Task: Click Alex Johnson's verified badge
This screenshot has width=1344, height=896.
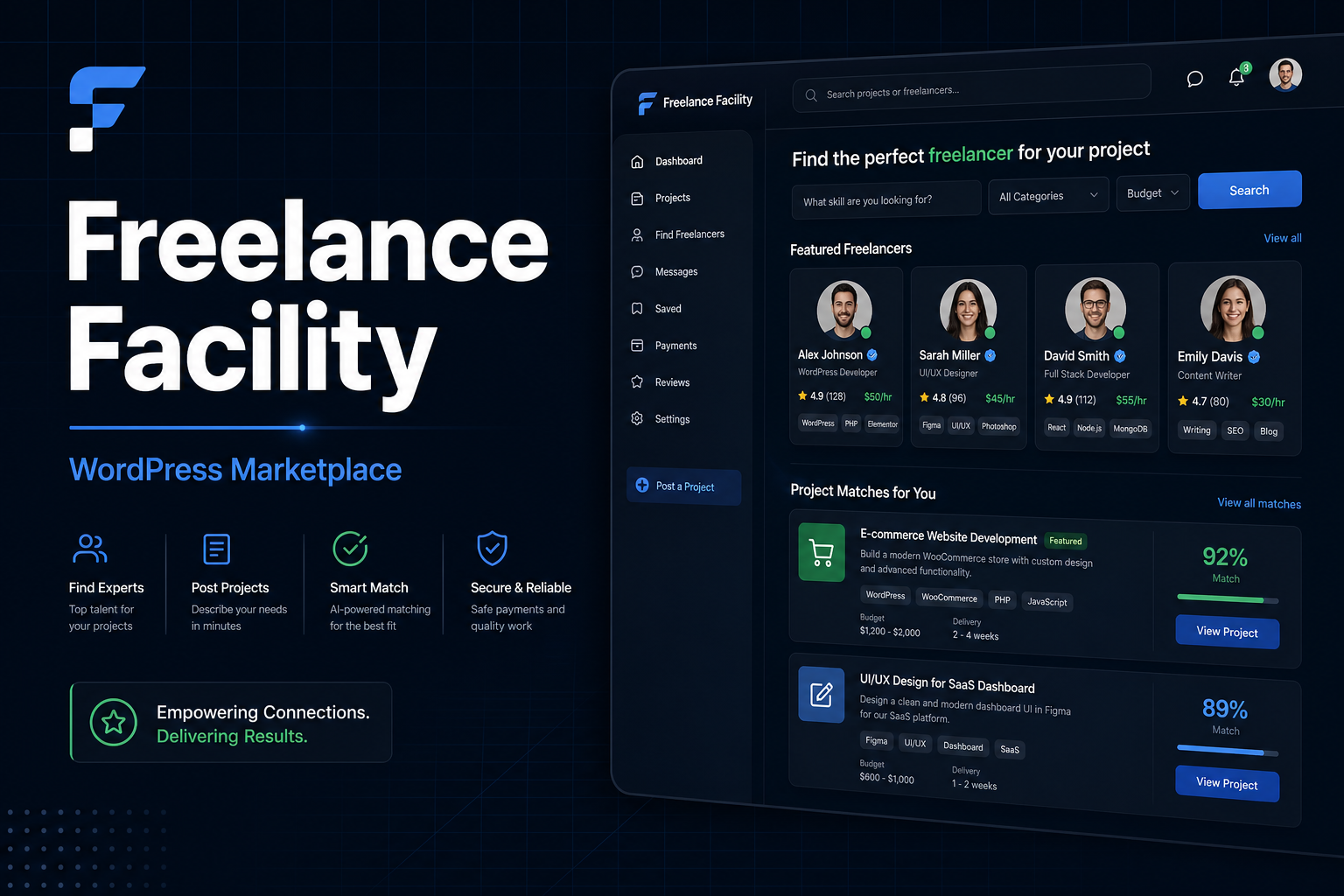Action: 872,355
